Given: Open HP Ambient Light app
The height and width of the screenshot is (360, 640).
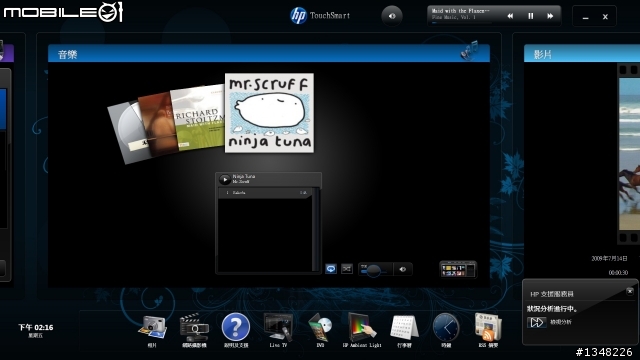Looking at the screenshot, I should (362, 327).
